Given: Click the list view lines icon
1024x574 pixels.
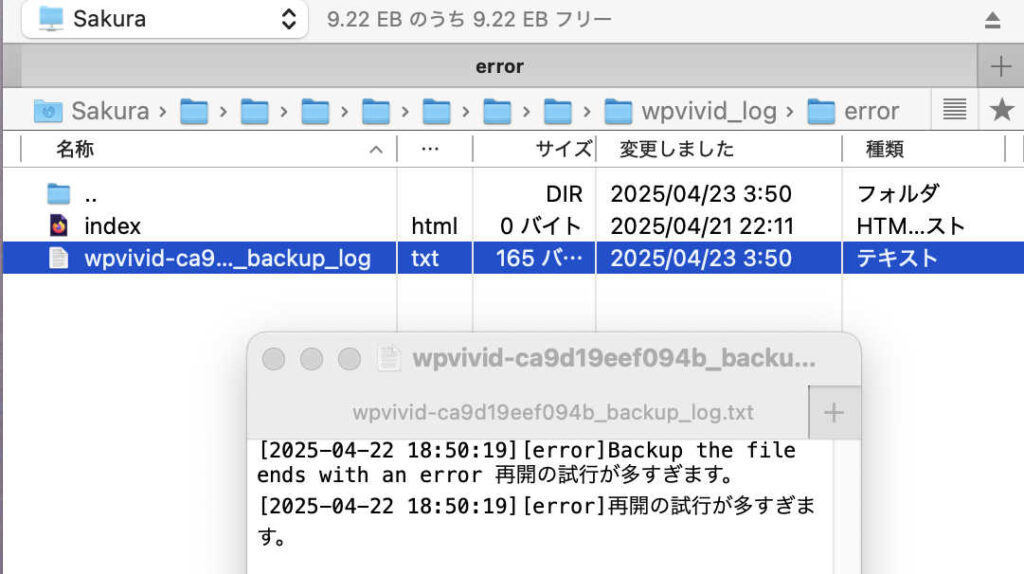Looking at the screenshot, I should pyautogui.click(x=954, y=109).
